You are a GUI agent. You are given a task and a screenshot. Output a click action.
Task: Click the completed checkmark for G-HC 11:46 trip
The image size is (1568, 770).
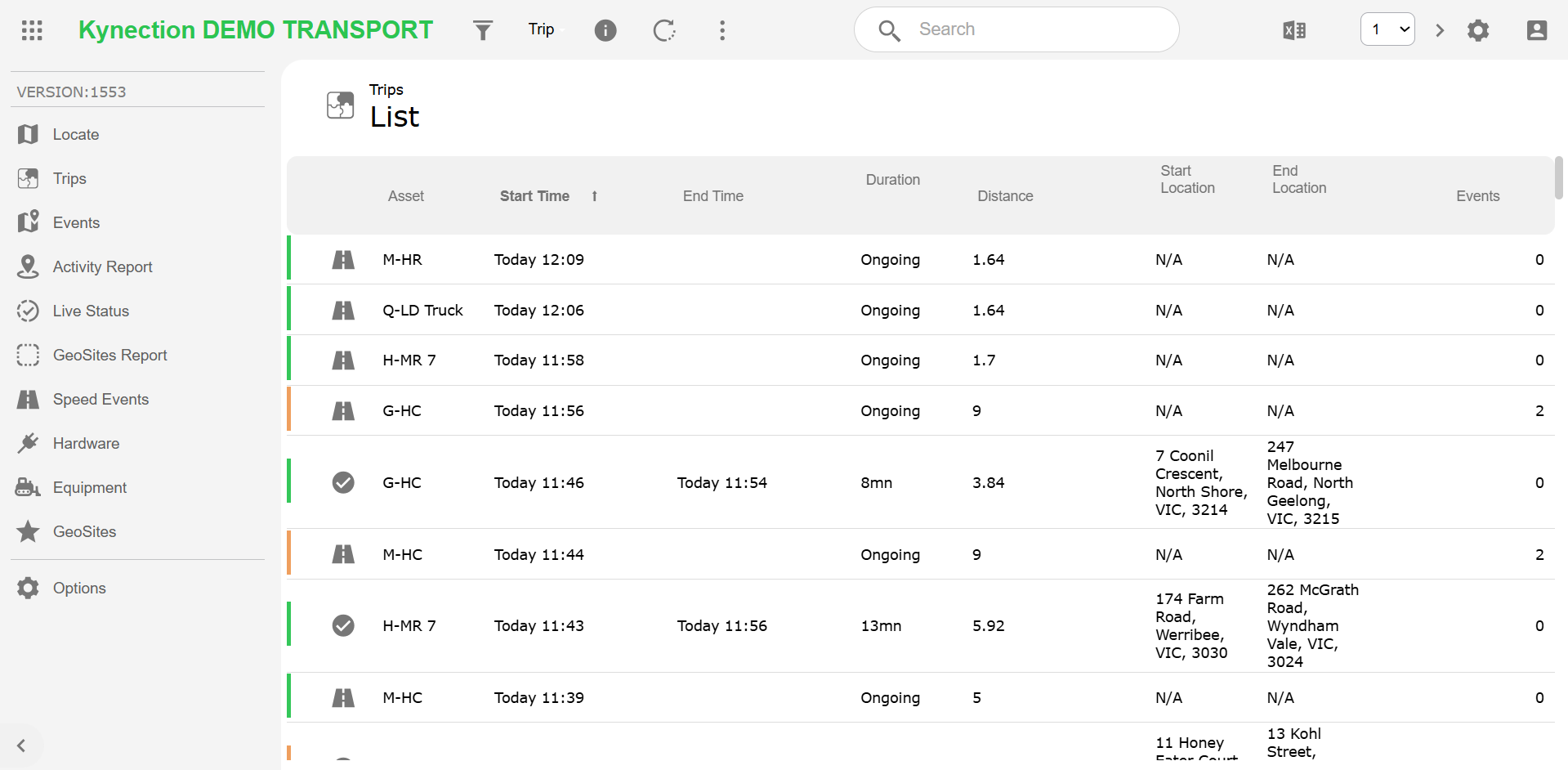pos(343,482)
